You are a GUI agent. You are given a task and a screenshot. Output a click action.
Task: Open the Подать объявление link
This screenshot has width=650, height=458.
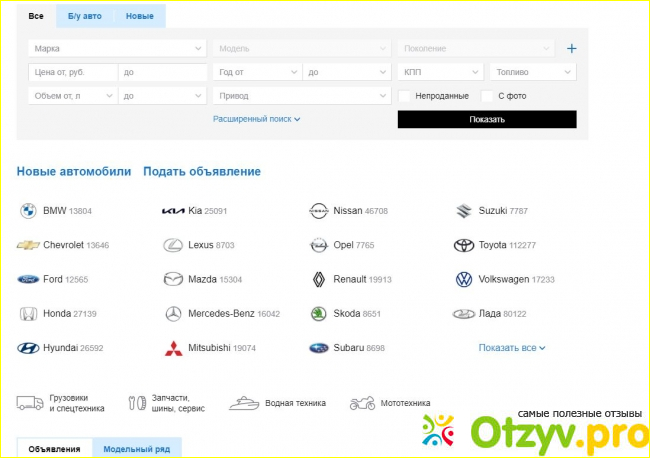pos(201,171)
